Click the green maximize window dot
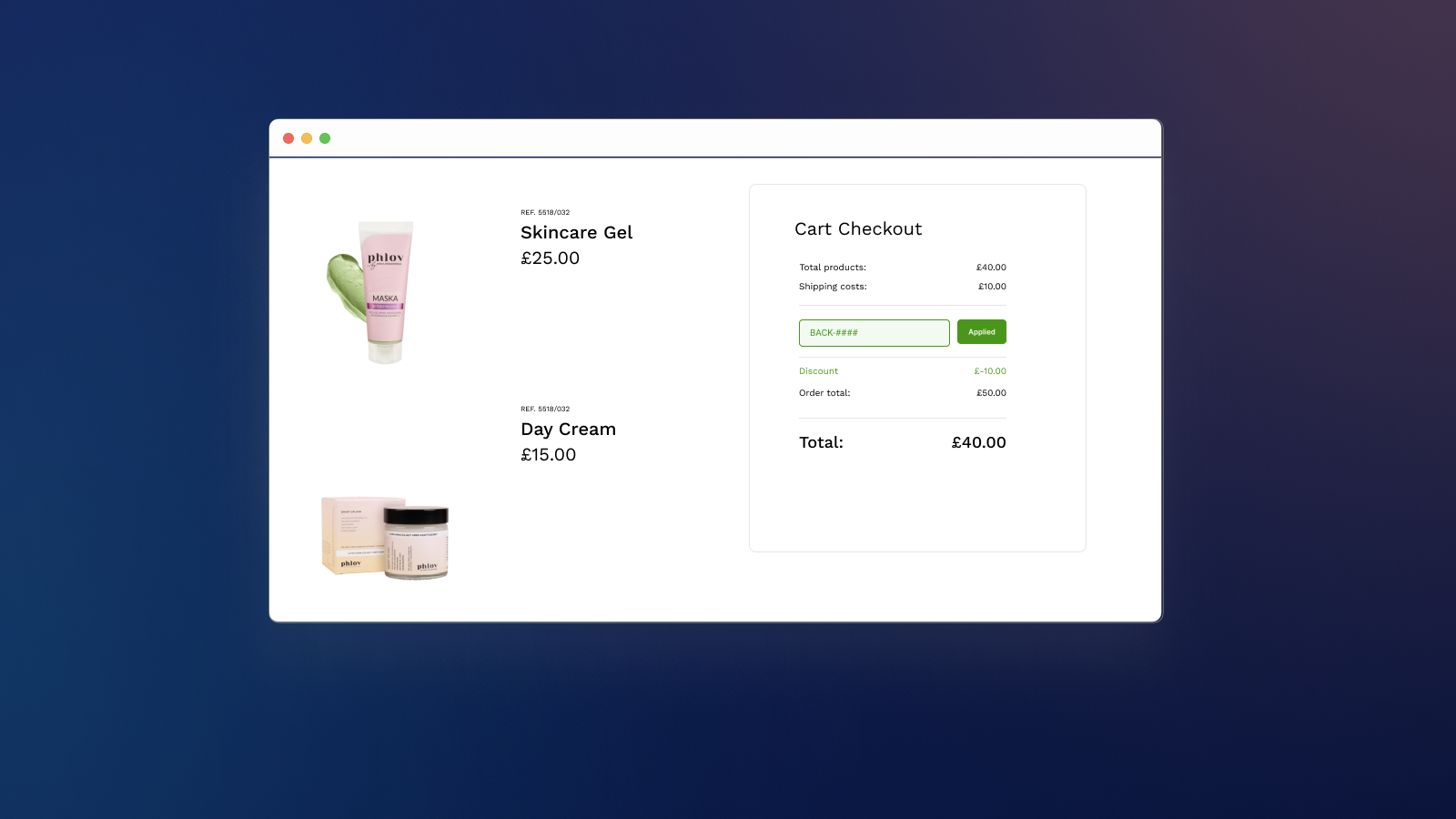This screenshot has width=1456, height=819. (325, 138)
